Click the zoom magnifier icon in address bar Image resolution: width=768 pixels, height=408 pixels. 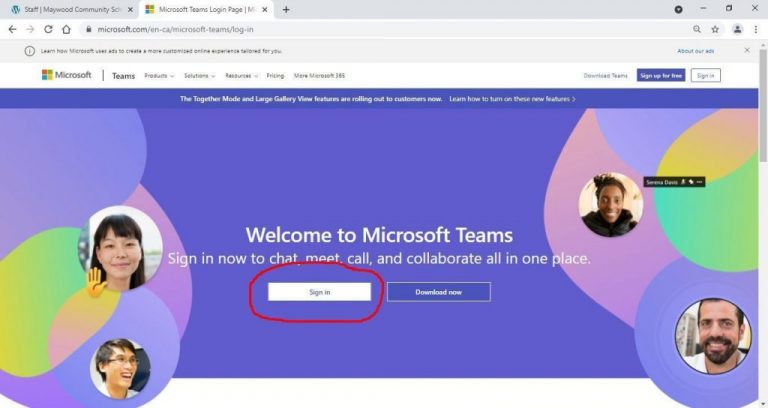(697, 29)
